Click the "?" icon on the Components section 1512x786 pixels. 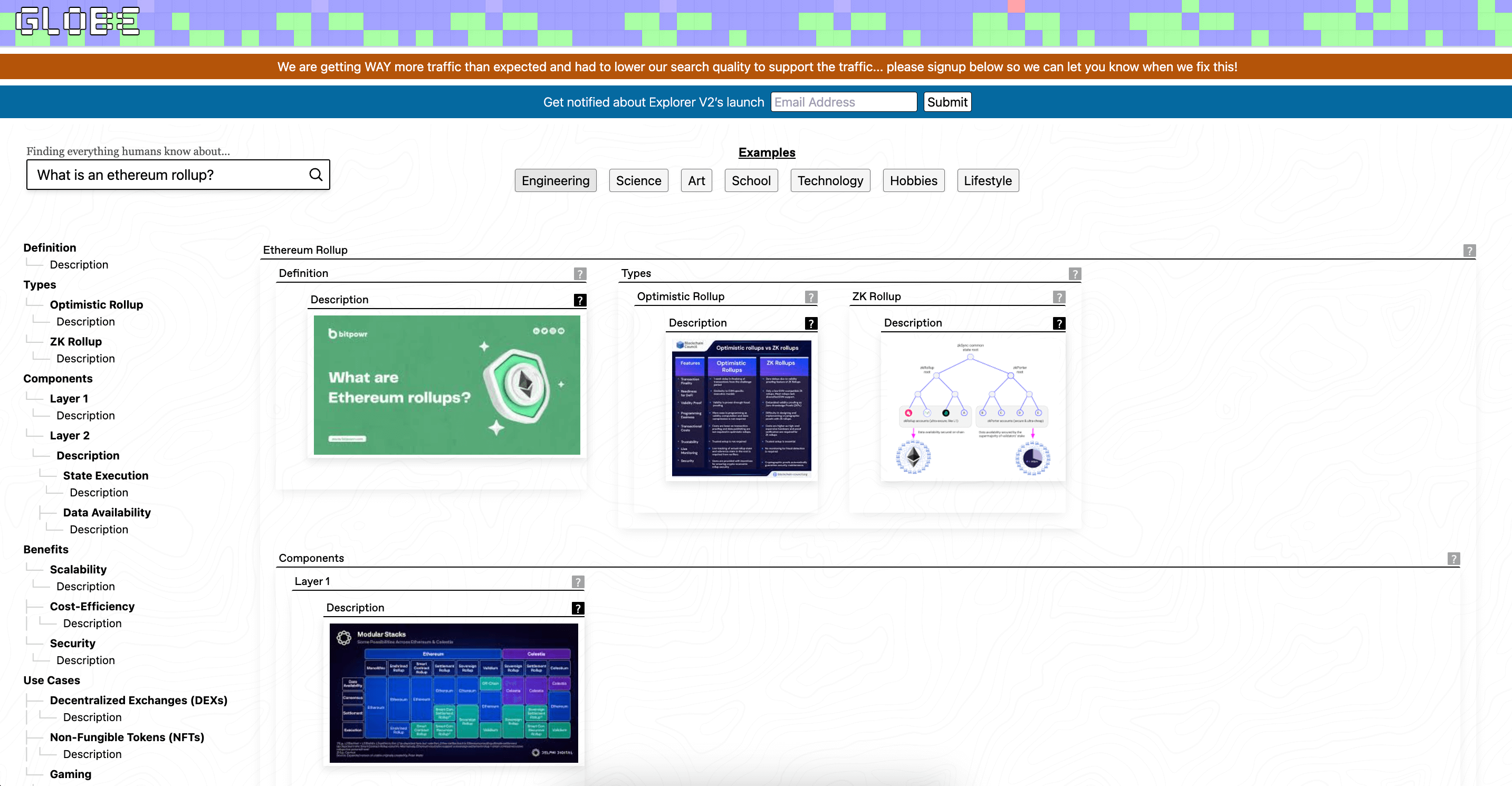[x=1453, y=558]
